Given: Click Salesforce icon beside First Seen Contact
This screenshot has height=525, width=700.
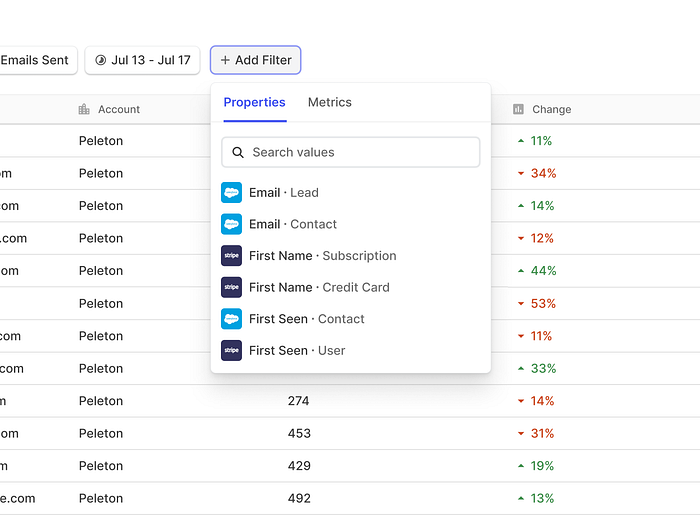Looking at the screenshot, I should coord(231,319).
